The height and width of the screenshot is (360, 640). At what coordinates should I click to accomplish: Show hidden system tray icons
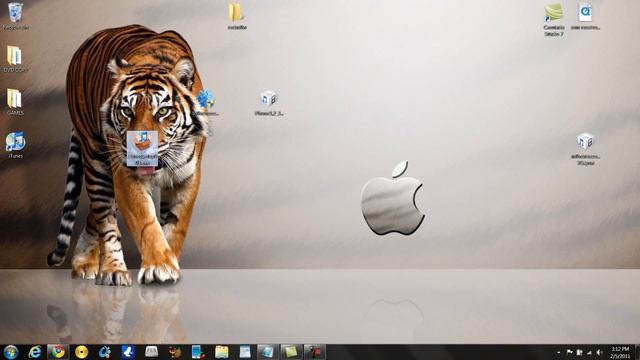pyautogui.click(x=558, y=352)
